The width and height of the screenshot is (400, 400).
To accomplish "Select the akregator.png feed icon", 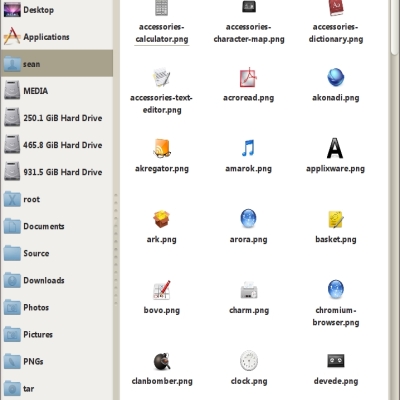I will [162, 148].
